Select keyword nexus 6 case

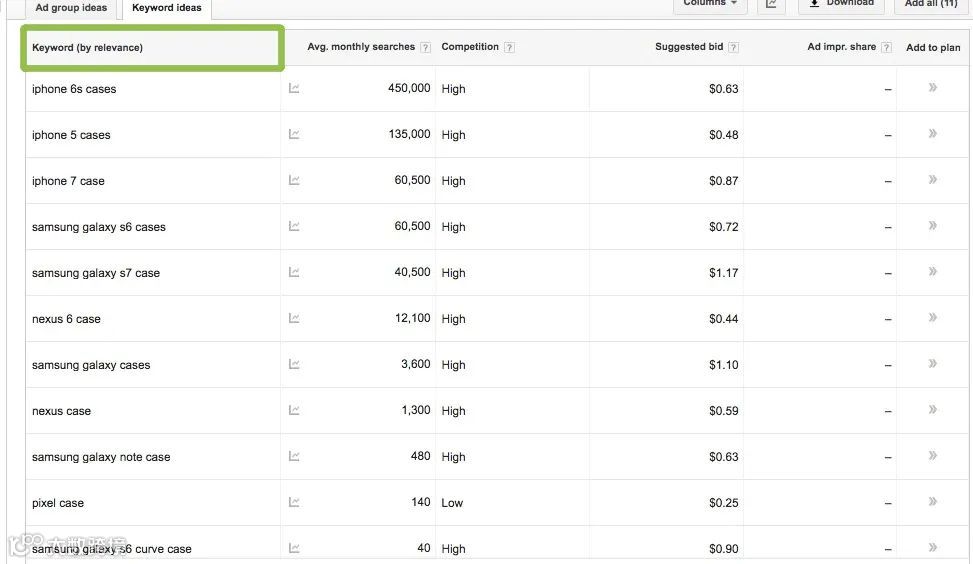click(66, 319)
